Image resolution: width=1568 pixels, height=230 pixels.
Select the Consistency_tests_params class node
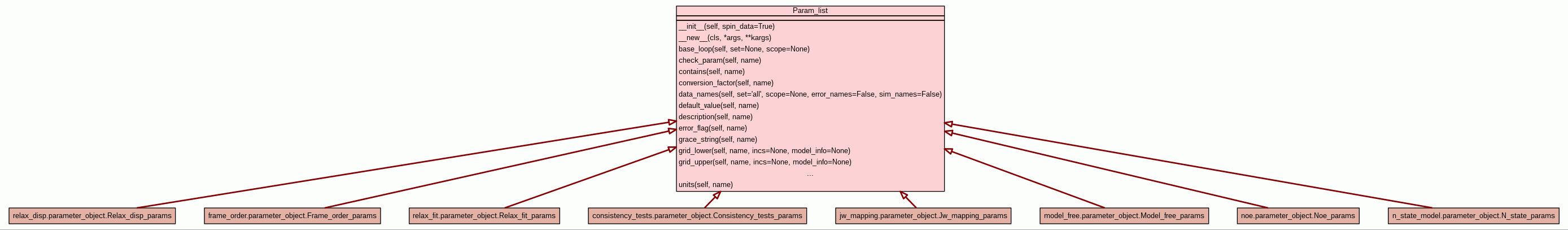tap(697, 216)
